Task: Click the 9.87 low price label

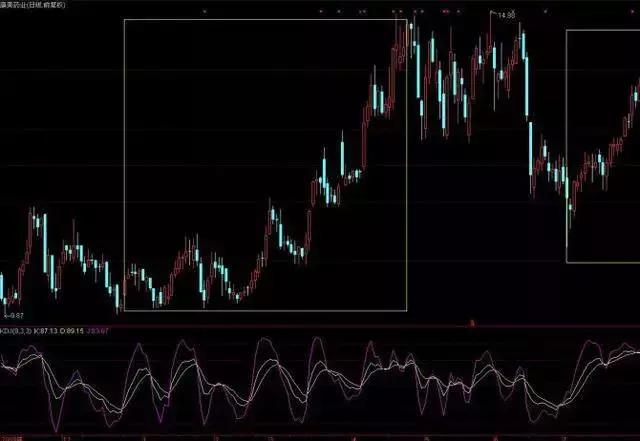Action: point(17,316)
